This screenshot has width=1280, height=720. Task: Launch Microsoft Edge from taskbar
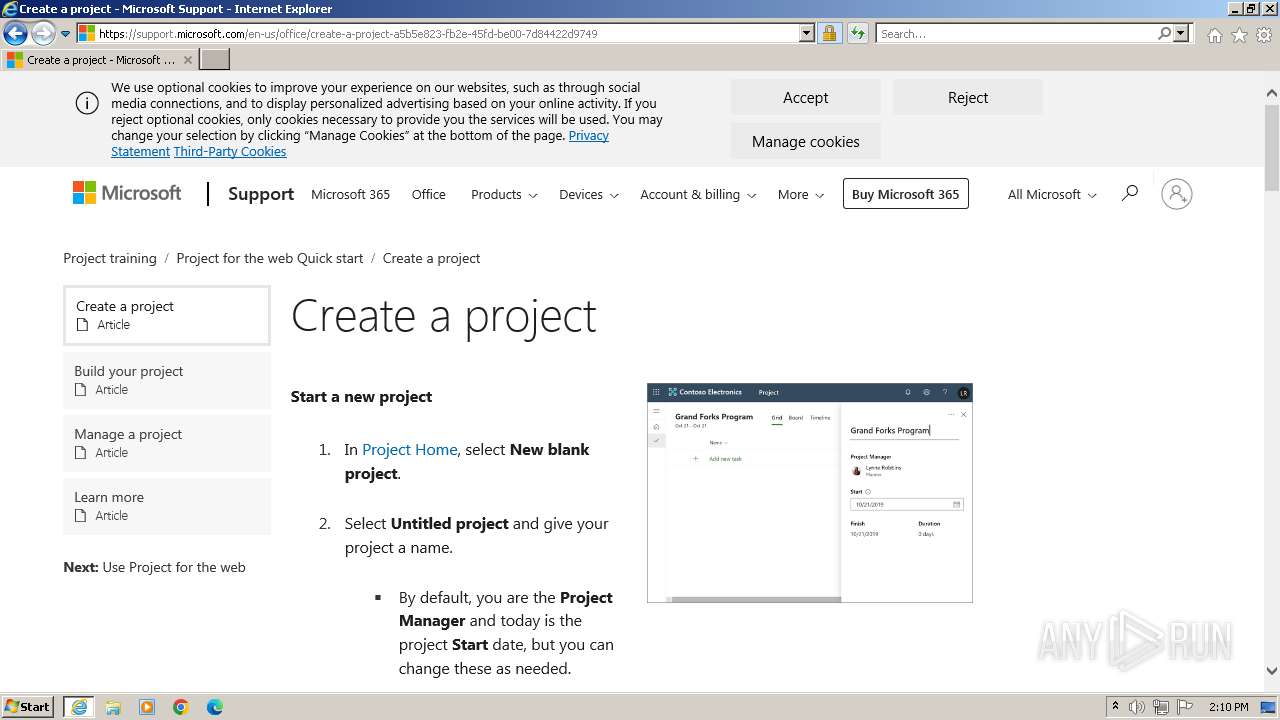(215, 707)
